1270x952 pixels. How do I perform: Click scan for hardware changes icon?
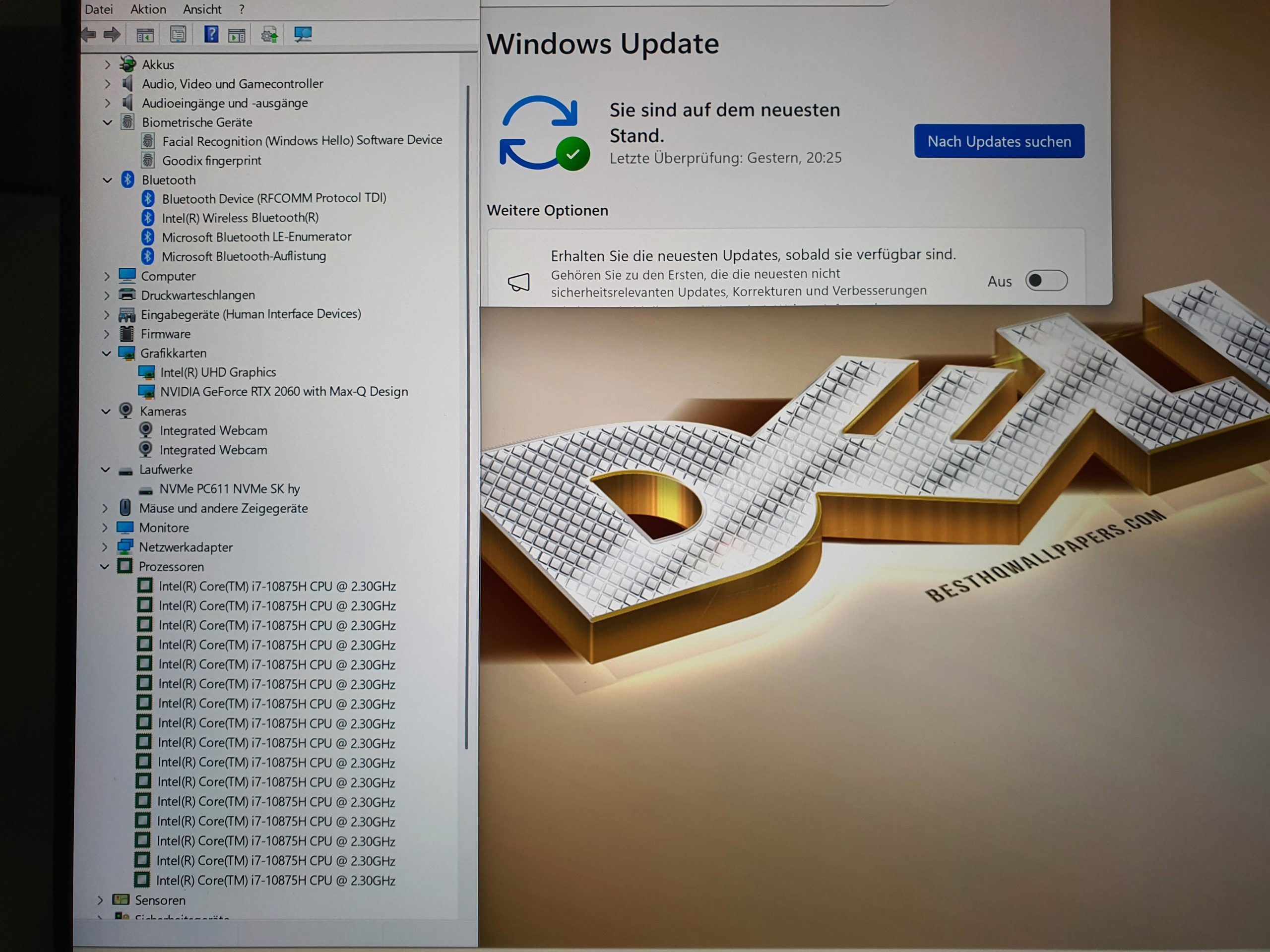pyautogui.click(x=303, y=34)
